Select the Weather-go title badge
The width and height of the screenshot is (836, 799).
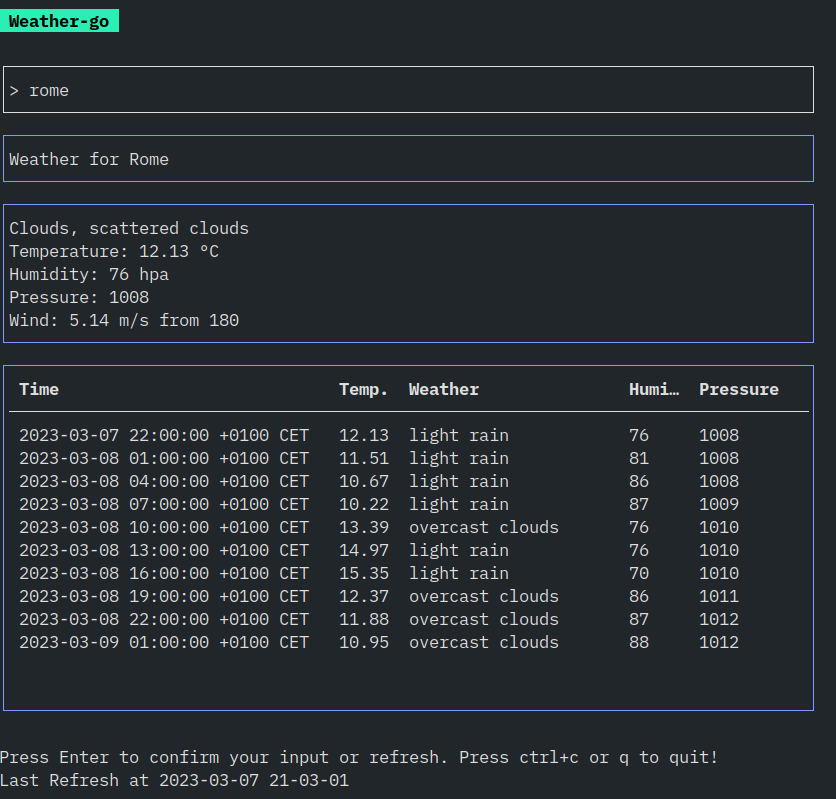(59, 21)
